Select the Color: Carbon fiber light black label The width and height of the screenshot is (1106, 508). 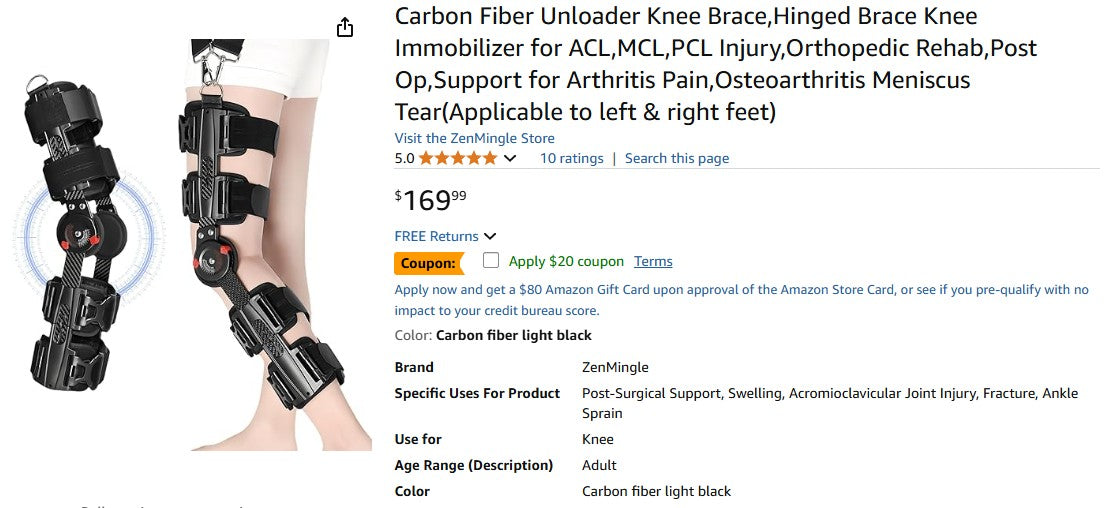coord(493,335)
